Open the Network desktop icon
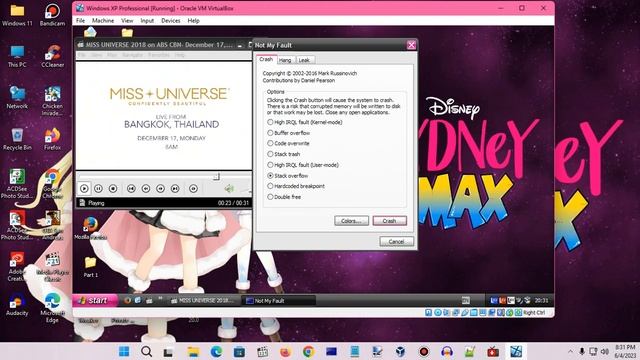The image size is (640, 360). (17, 97)
